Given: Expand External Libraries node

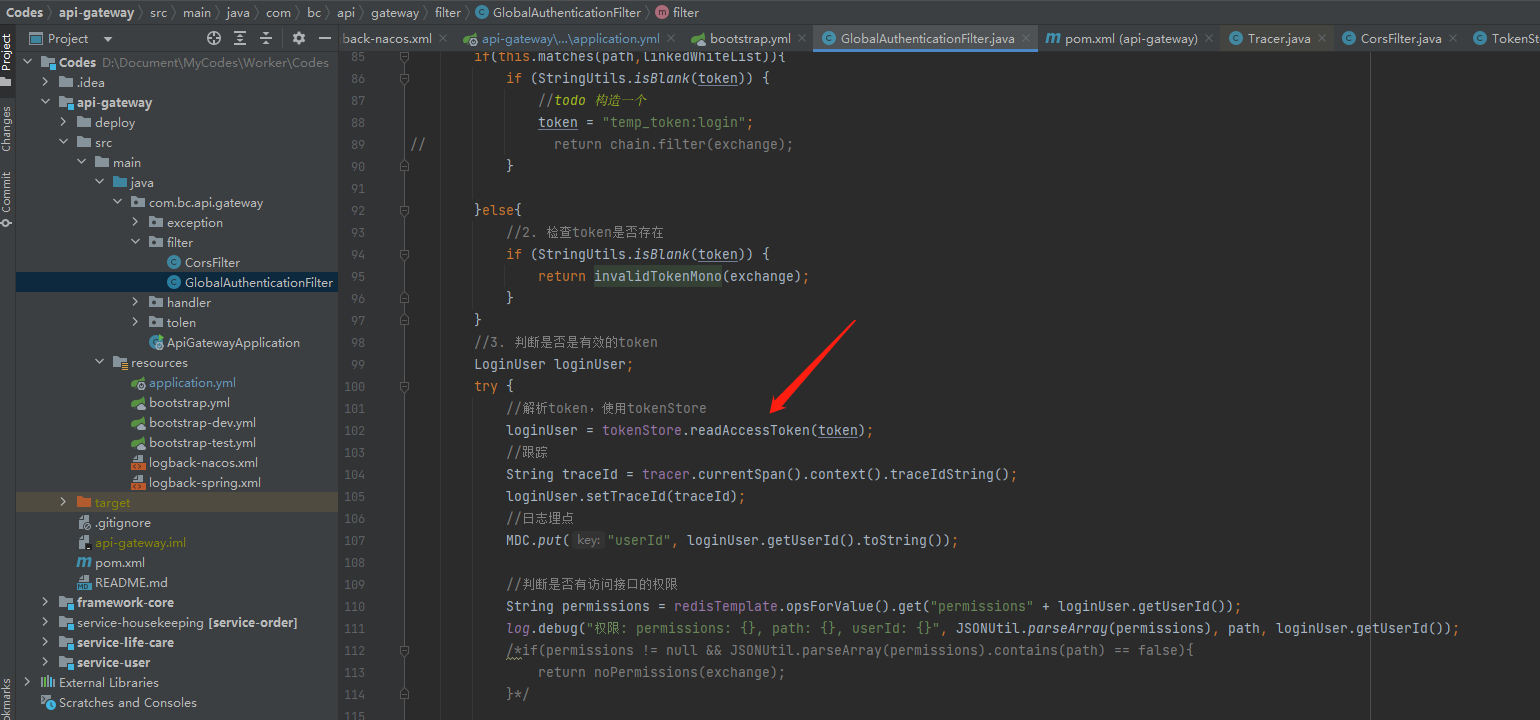Looking at the screenshot, I should (x=27, y=682).
